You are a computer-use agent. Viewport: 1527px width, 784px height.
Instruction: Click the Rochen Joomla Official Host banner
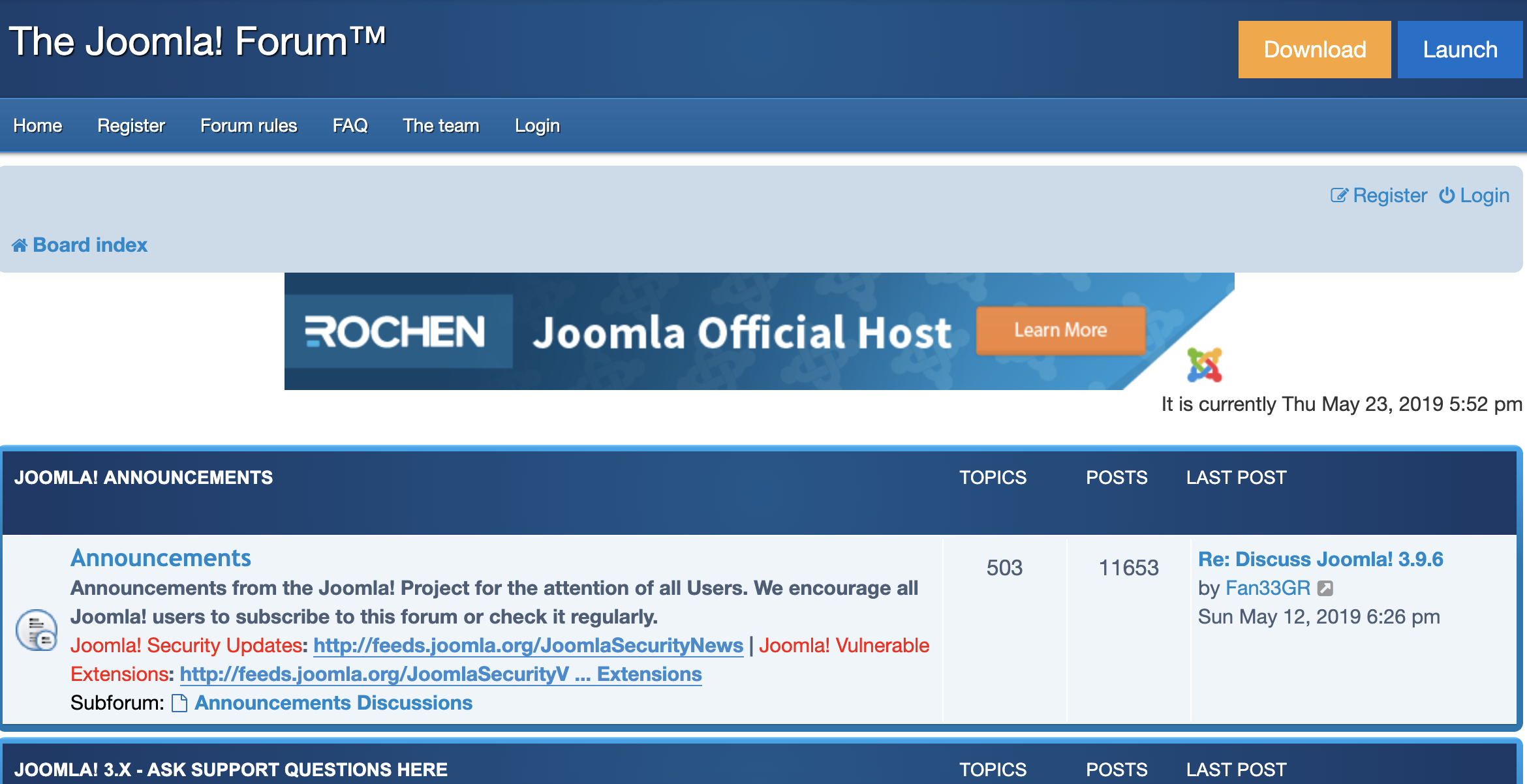[760, 331]
